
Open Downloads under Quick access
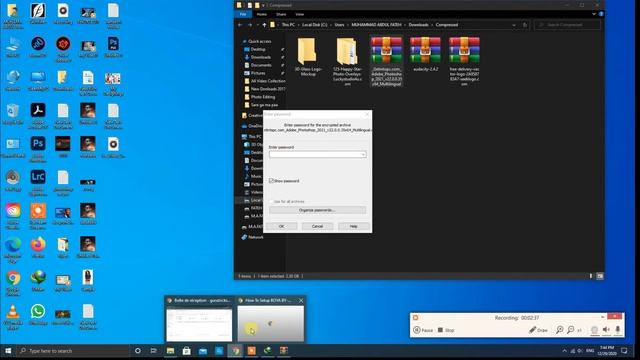coord(261,57)
